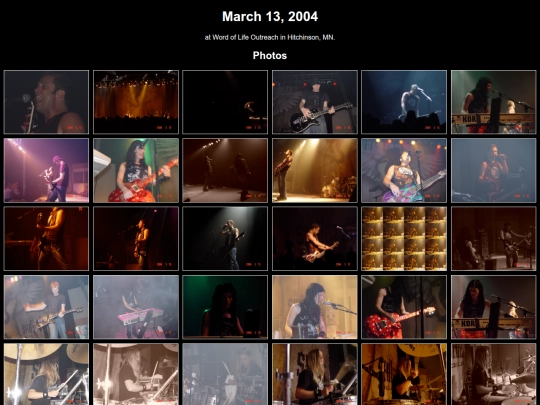Open the woman with a red guitar on a green background
540x405 pixels.
136,170
